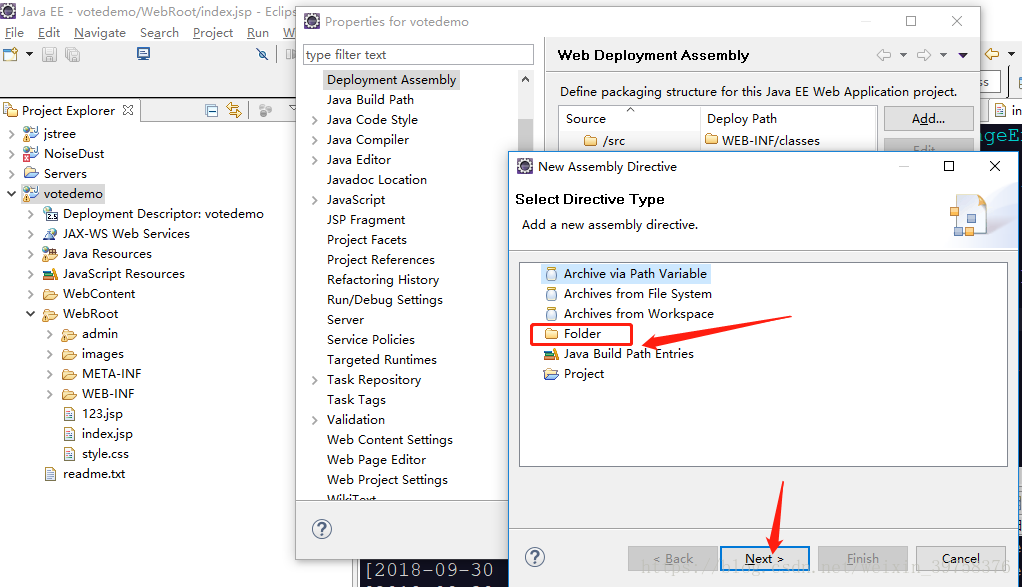This screenshot has height=587, width=1022.
Task: Click the Add... button
Action: coord(928,119)
